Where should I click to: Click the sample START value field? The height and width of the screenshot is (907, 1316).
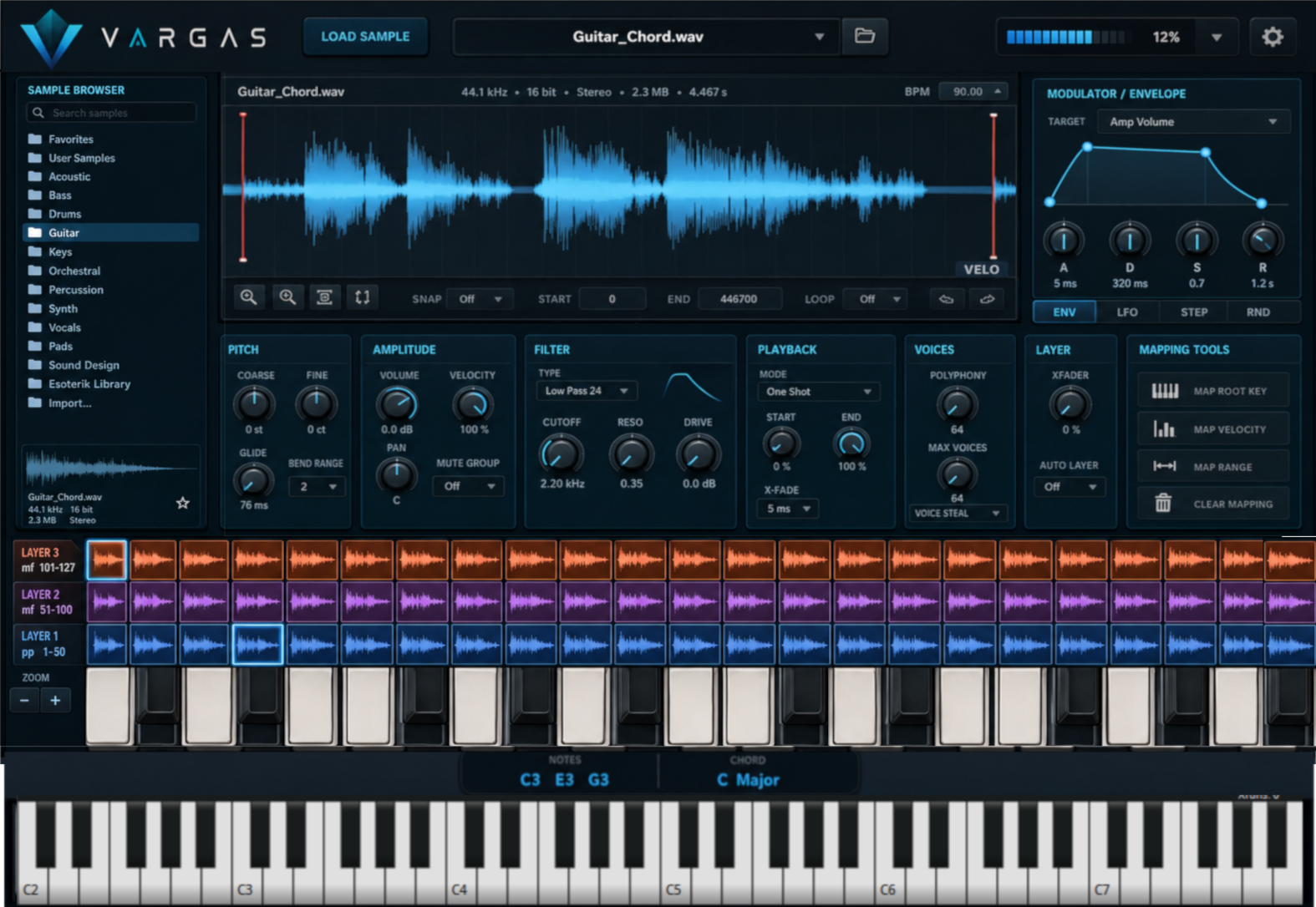tap(612, 299)
